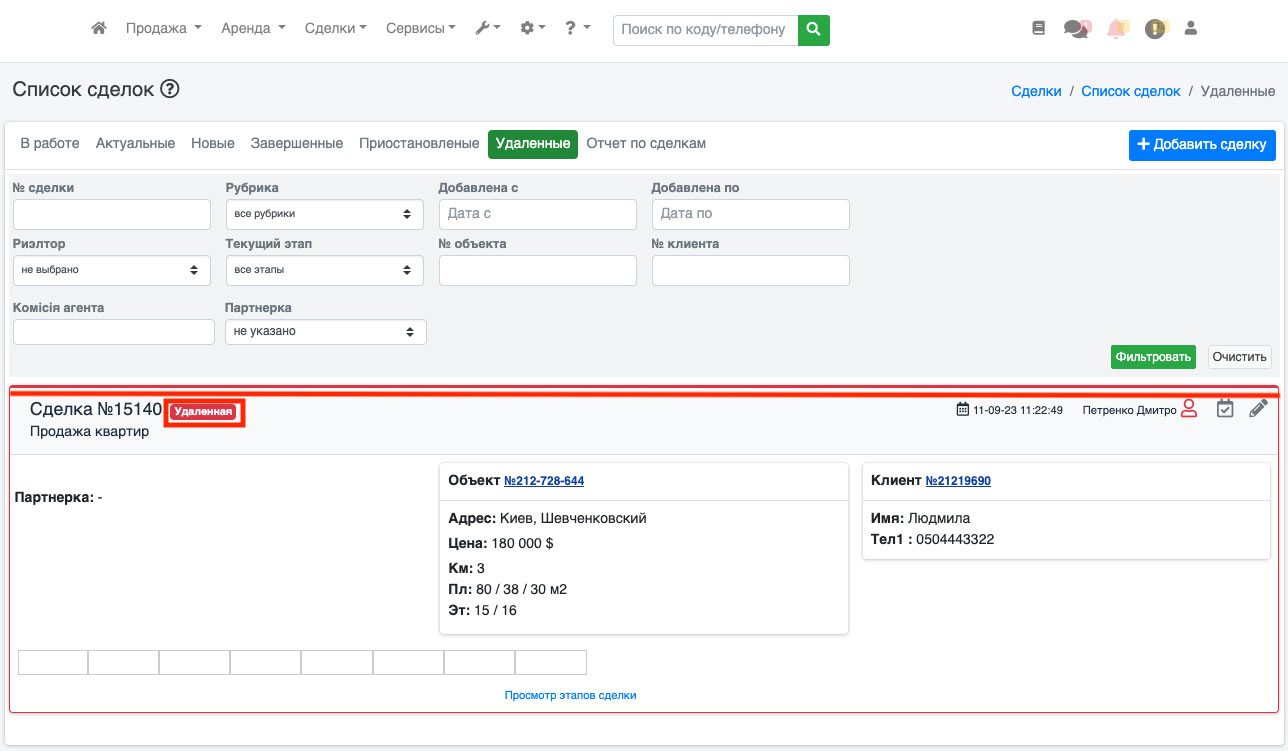Click the user profile icon
This screenshot has width=1288, height=751.
pos(1190,29)
